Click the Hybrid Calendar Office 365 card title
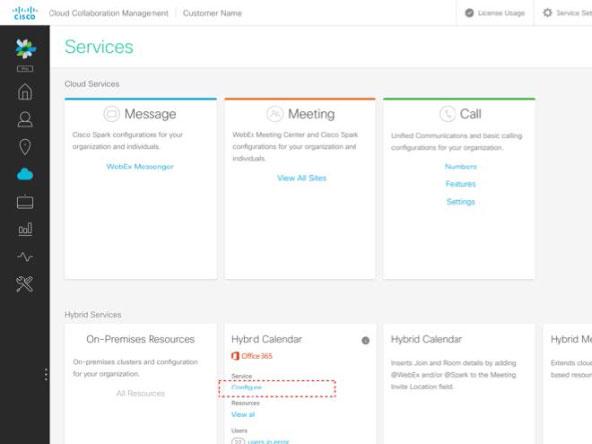The image size is (592, 444). point(267,339)
